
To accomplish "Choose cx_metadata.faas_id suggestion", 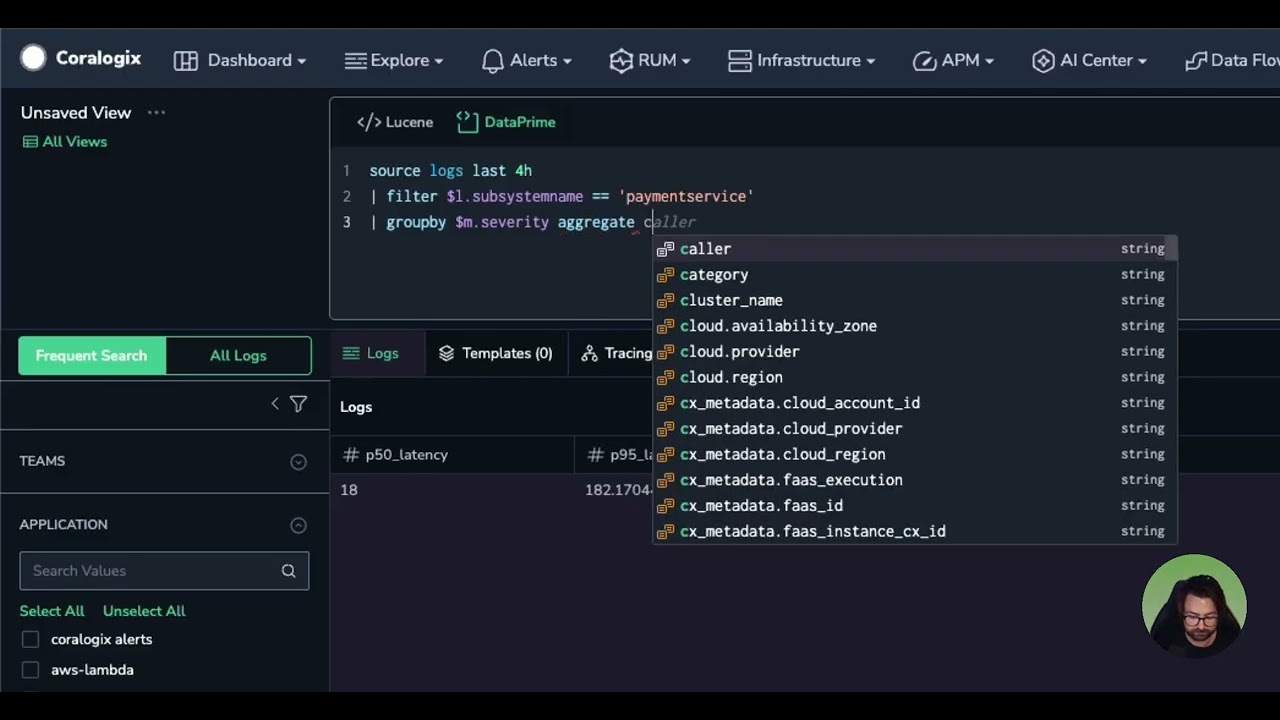I will 915,506.
